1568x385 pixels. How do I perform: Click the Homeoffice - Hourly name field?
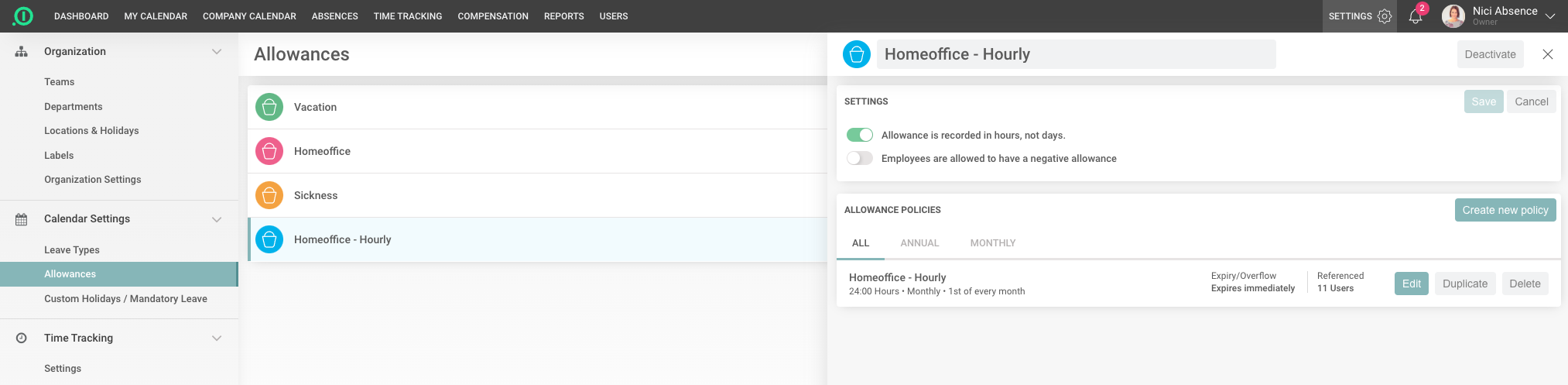point(1076,54)
